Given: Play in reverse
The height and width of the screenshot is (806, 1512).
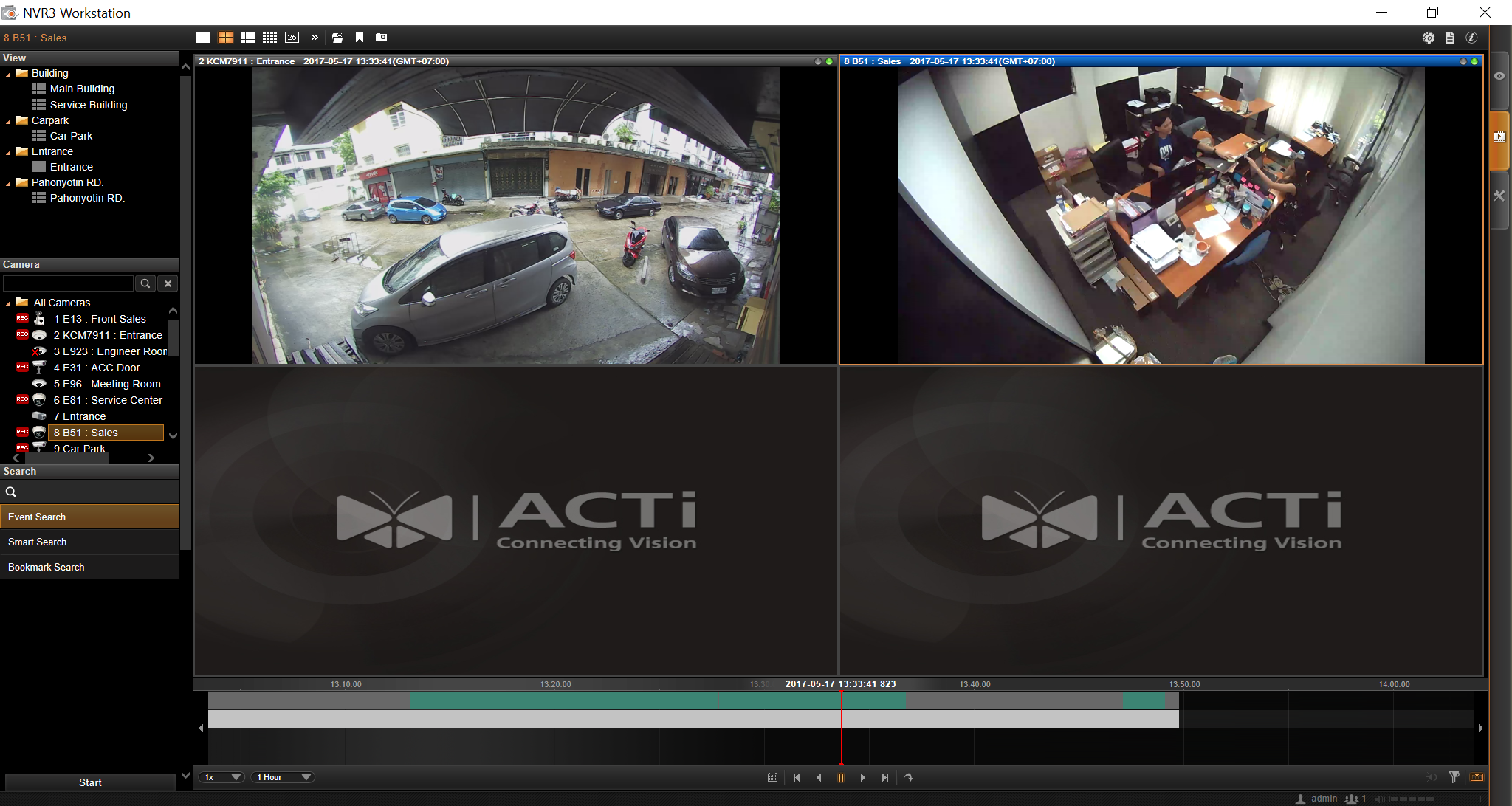Looking at the screenshot, I should pos(819,777).
